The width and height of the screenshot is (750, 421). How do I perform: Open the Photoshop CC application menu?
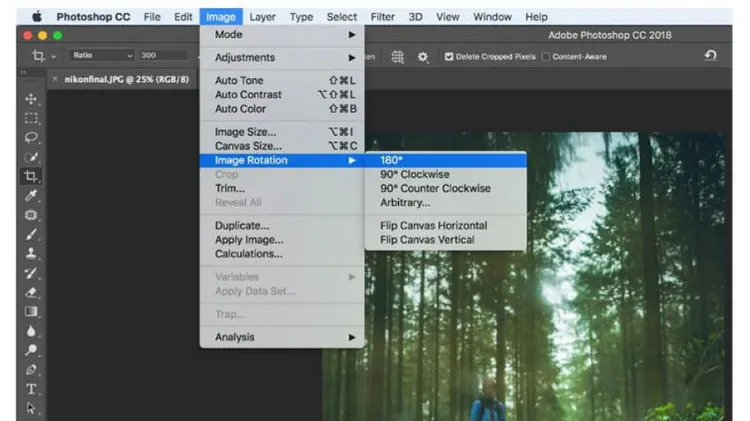coord(93,17)
